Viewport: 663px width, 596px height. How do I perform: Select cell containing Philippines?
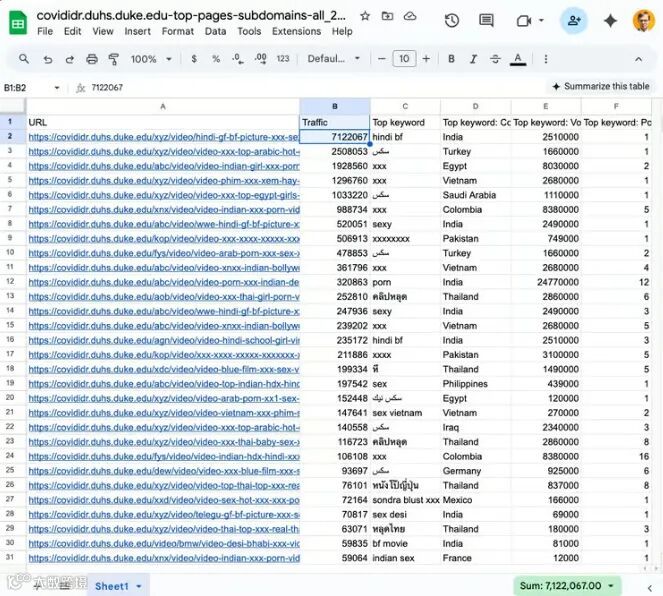(x=475, y=384)
